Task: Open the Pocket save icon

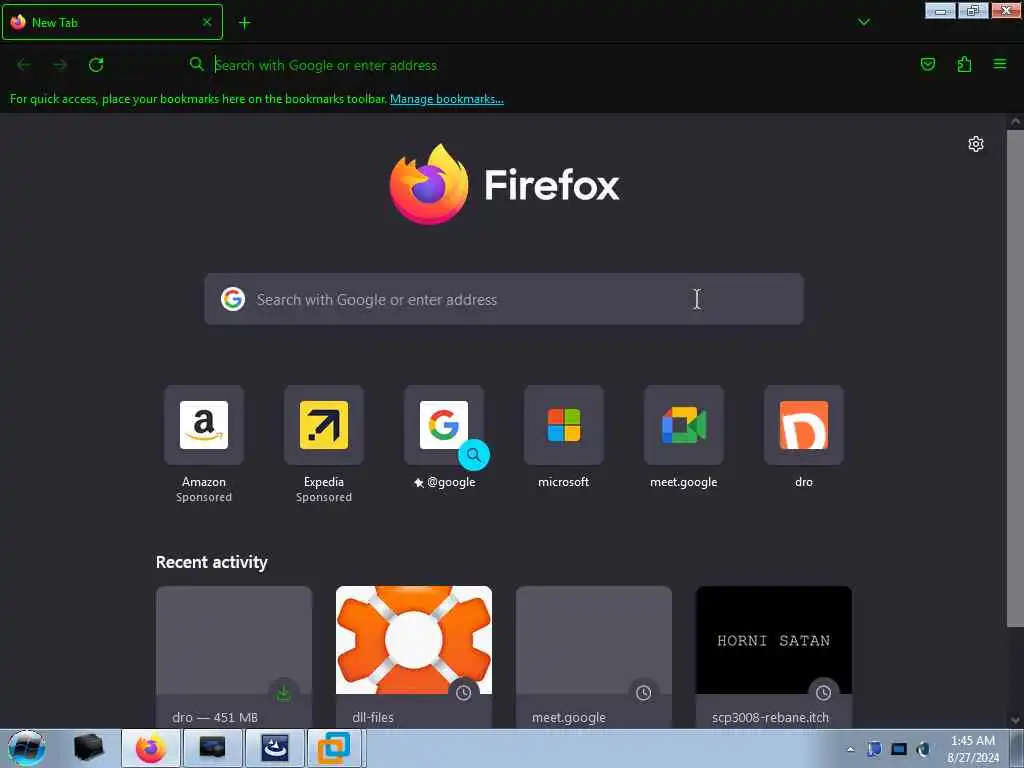Action: [927, 64]
